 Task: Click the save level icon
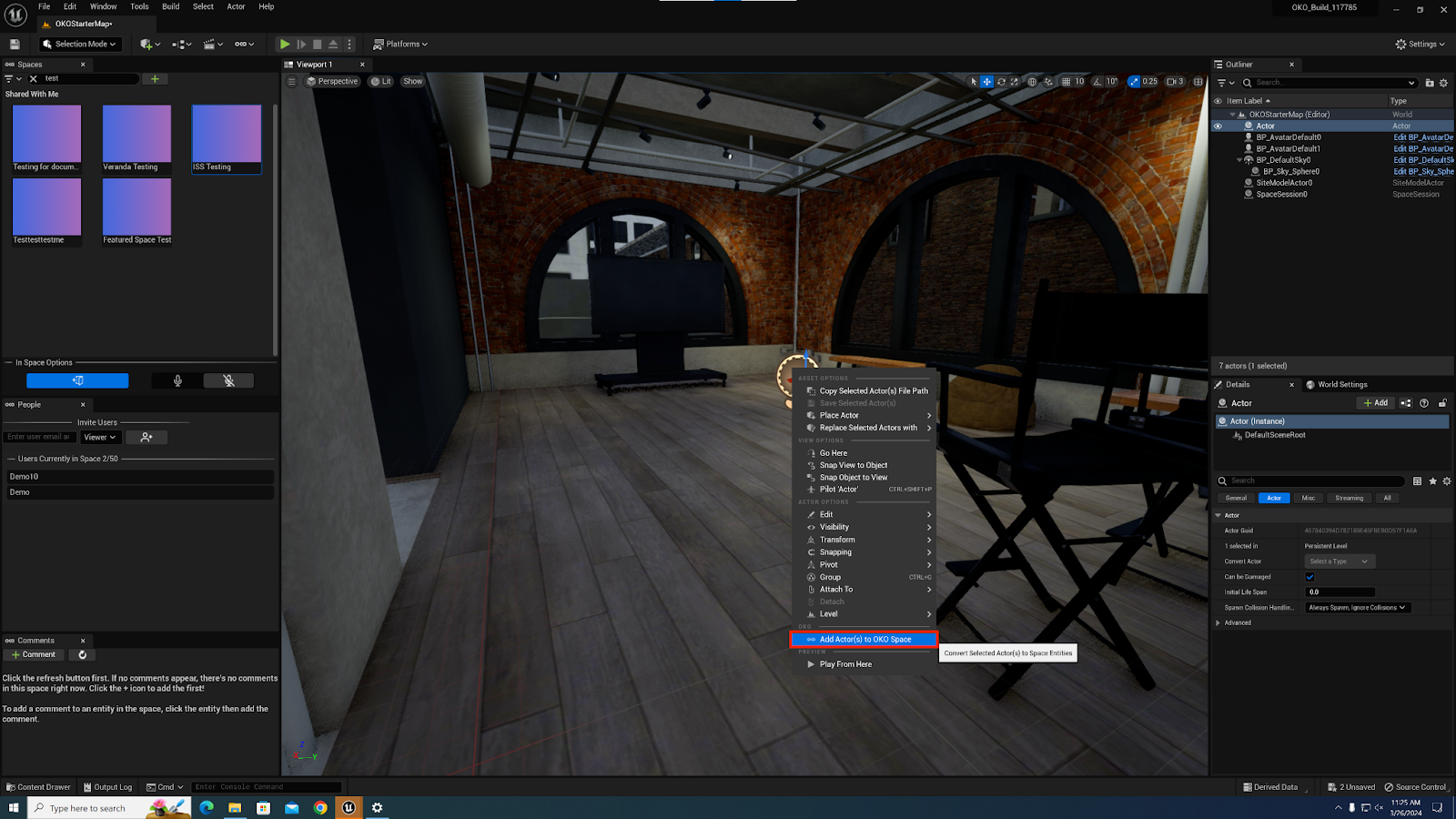click(15, 44)
